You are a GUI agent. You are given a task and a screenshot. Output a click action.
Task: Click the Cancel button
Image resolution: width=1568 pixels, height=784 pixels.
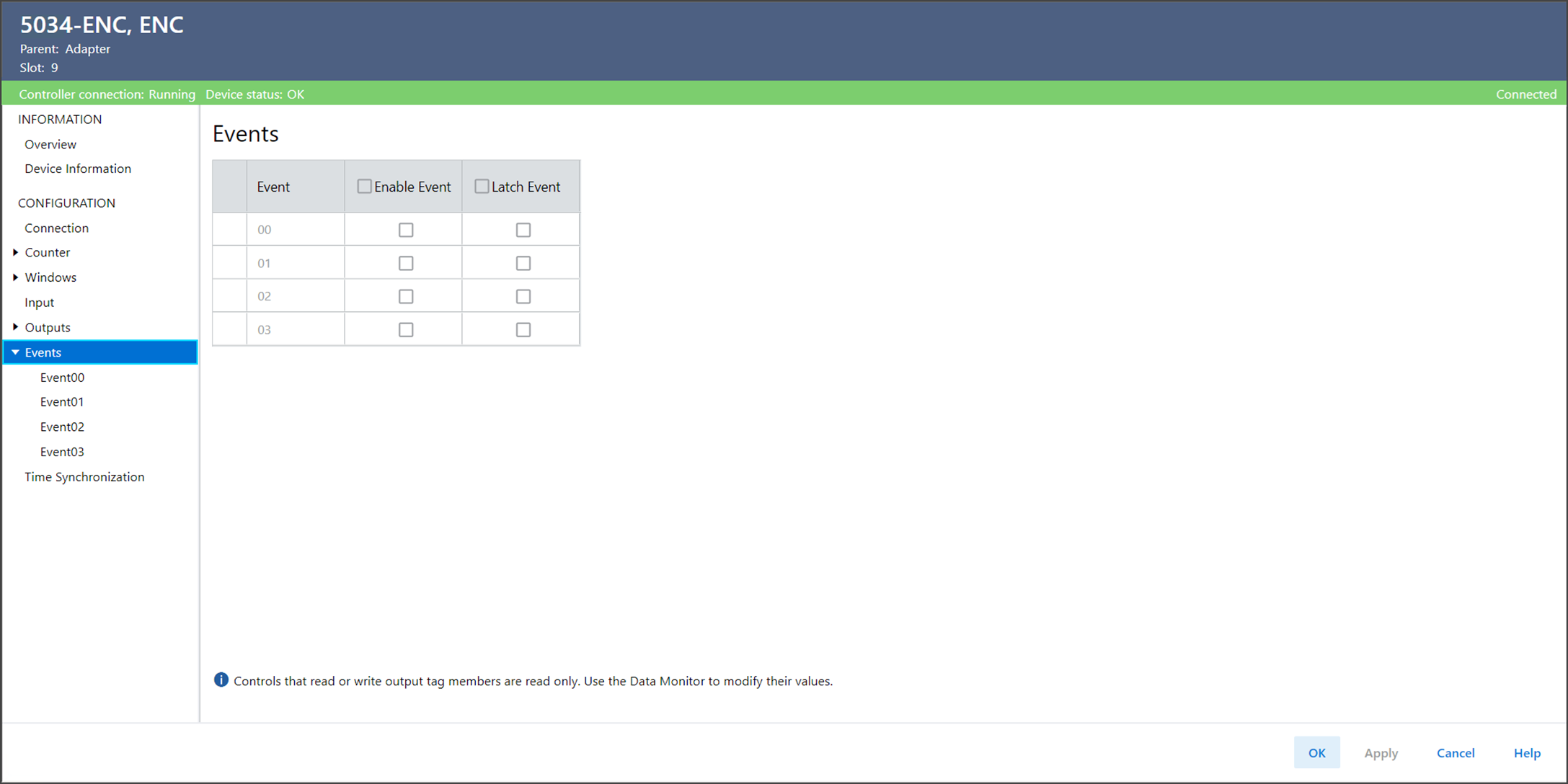pos(1455,752)
